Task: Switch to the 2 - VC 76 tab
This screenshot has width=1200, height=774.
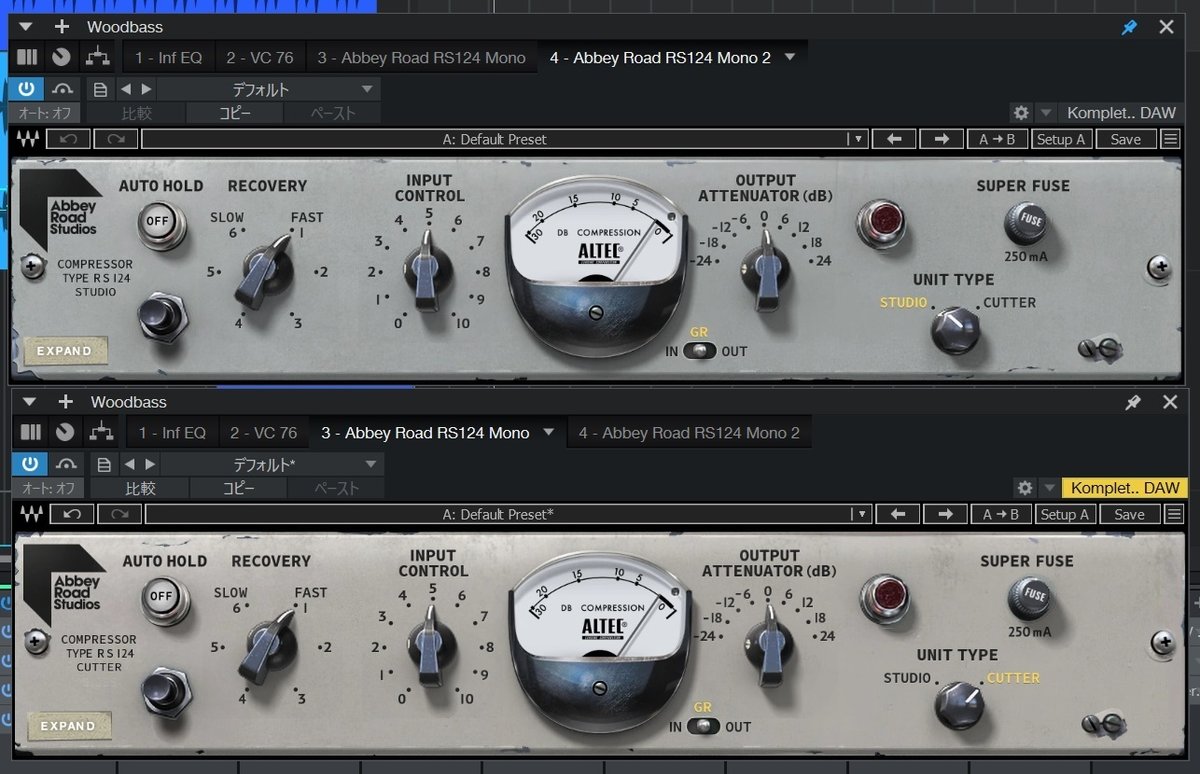Action: pos(261,56)
